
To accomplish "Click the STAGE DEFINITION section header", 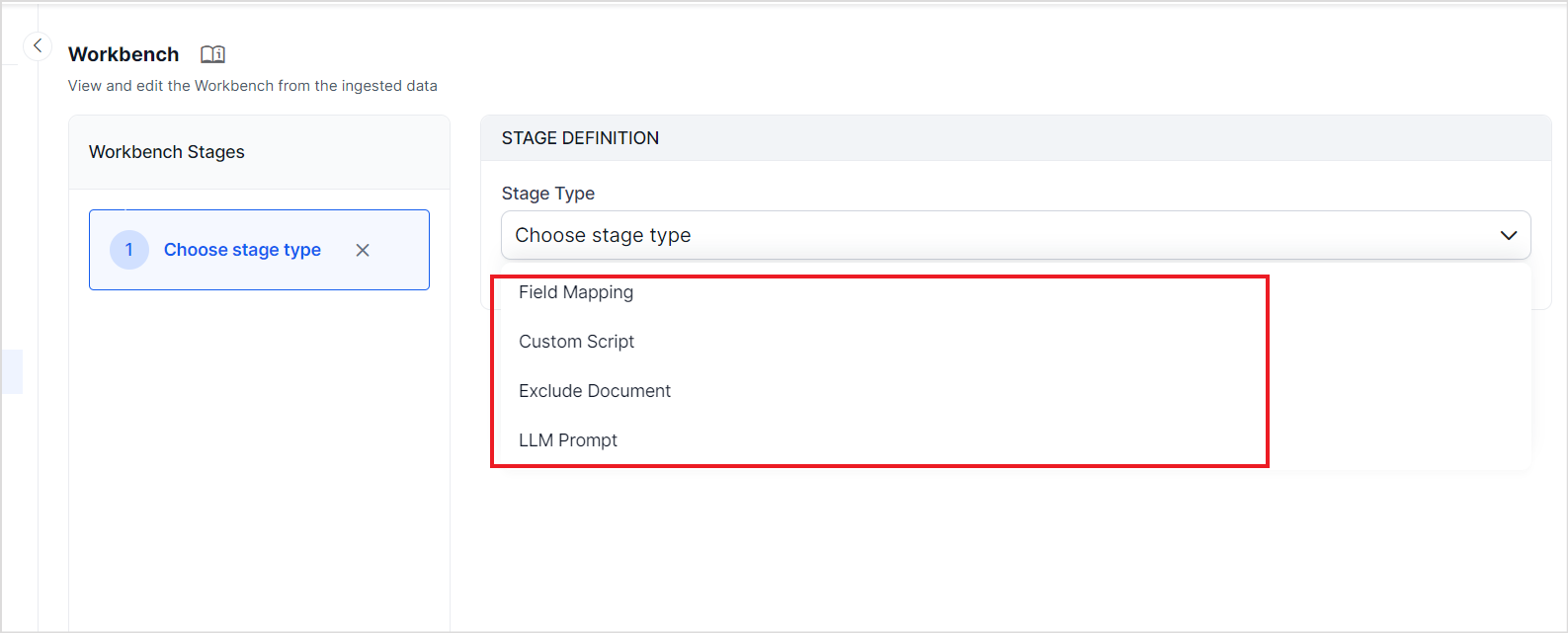I will (580, 138).
